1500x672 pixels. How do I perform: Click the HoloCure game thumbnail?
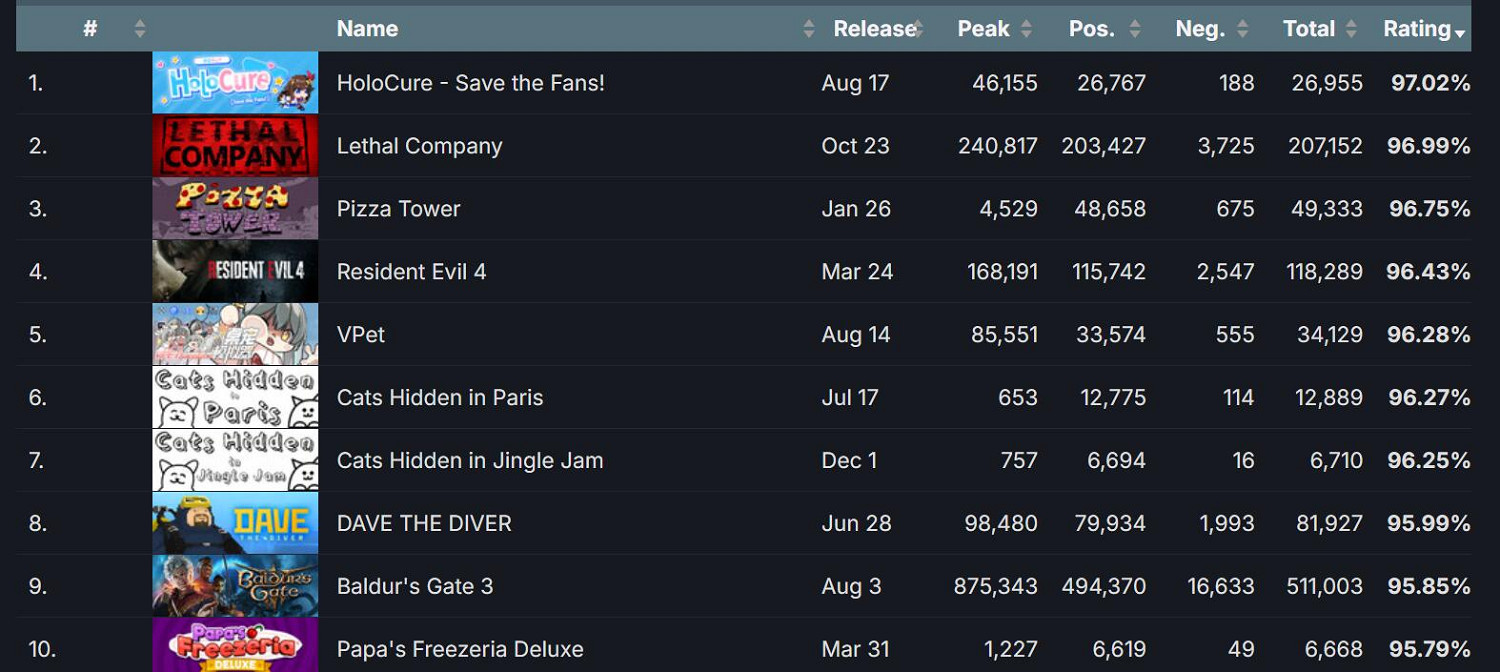[x=235, y=83]
